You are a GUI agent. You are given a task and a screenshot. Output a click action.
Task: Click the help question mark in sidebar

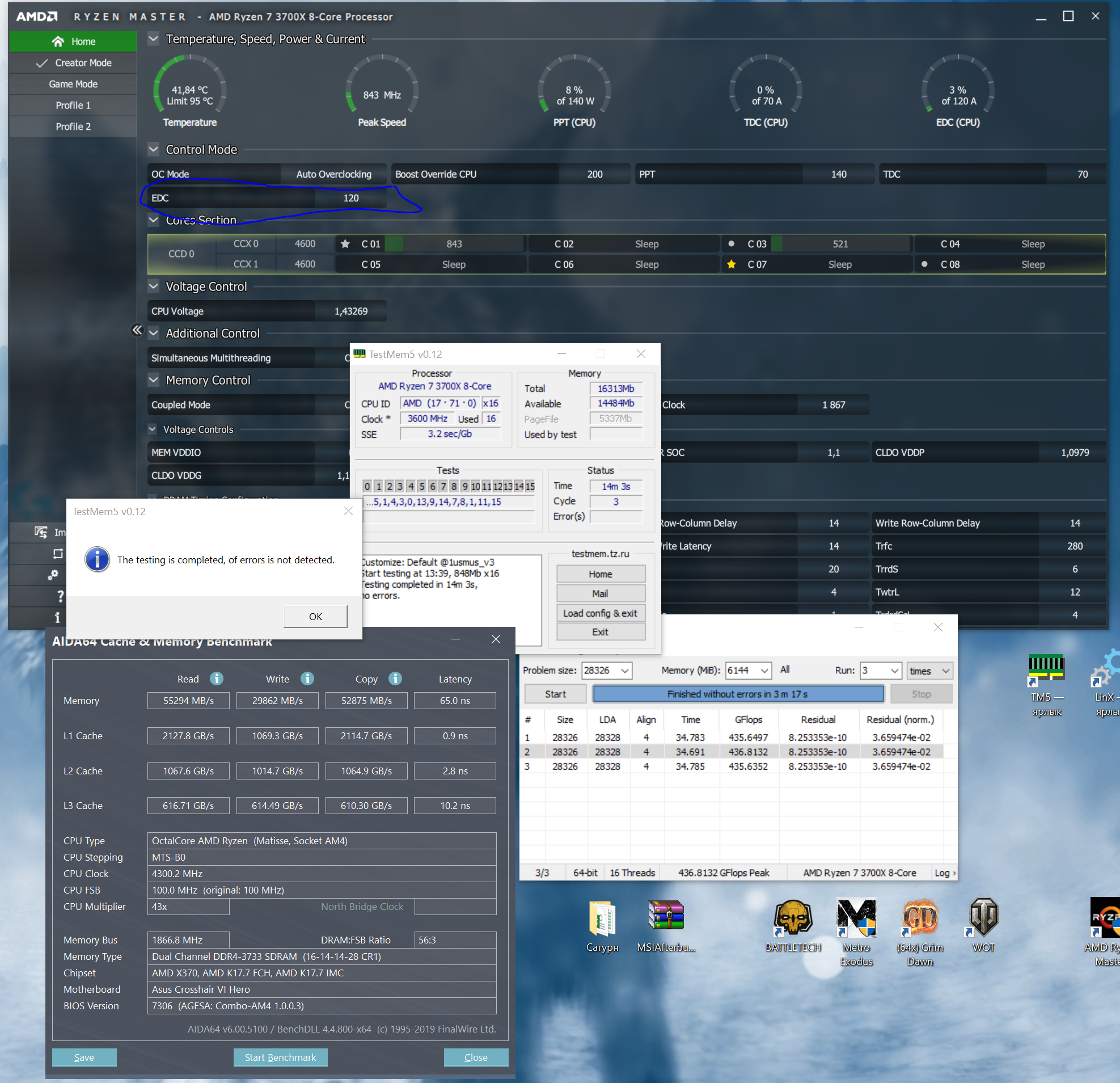pos(60,596)
